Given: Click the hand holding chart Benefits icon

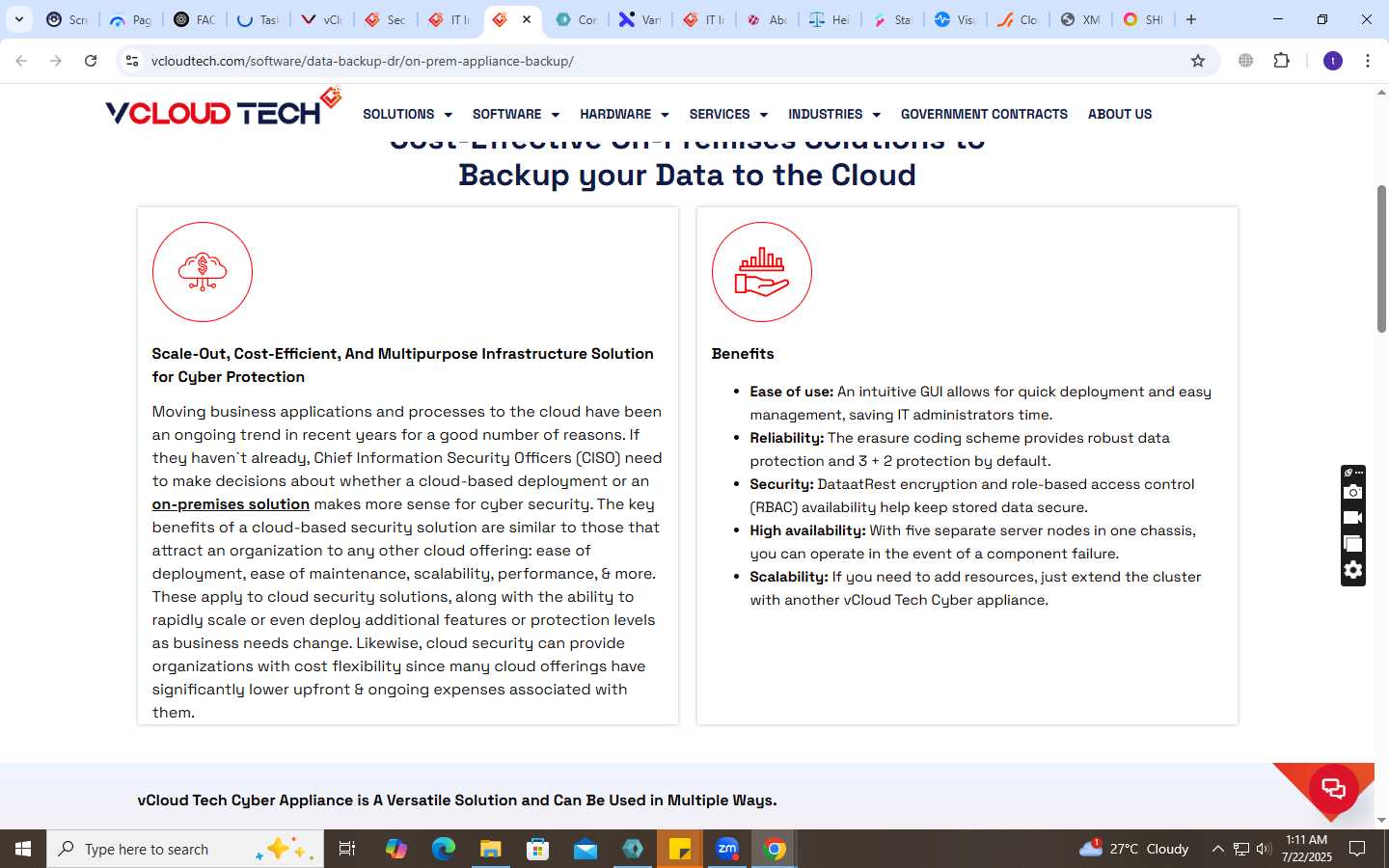Looking at the screenshot, I should tap(762, 272).
